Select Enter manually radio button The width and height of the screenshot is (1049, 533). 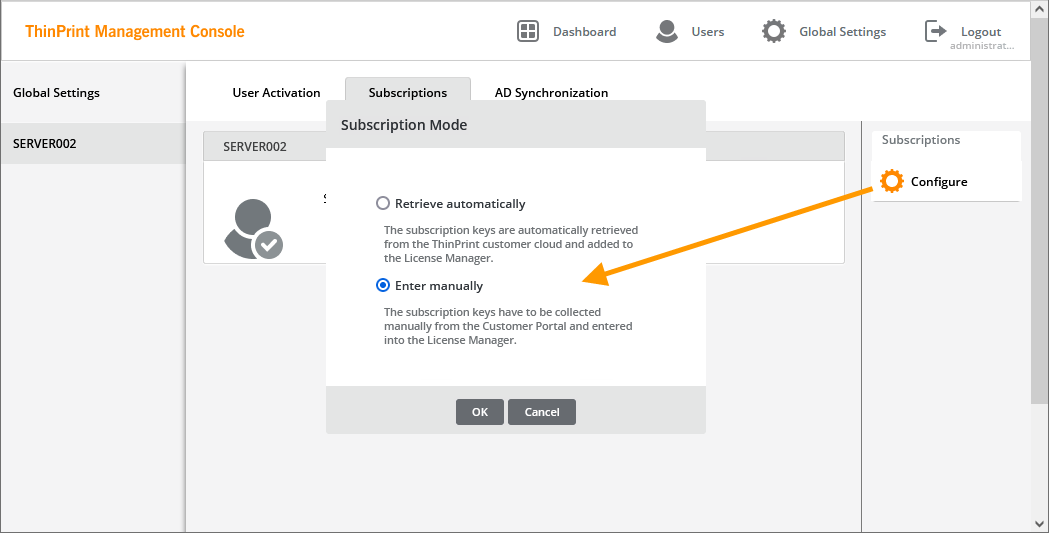pyautogui.click(x=383, y=286)
